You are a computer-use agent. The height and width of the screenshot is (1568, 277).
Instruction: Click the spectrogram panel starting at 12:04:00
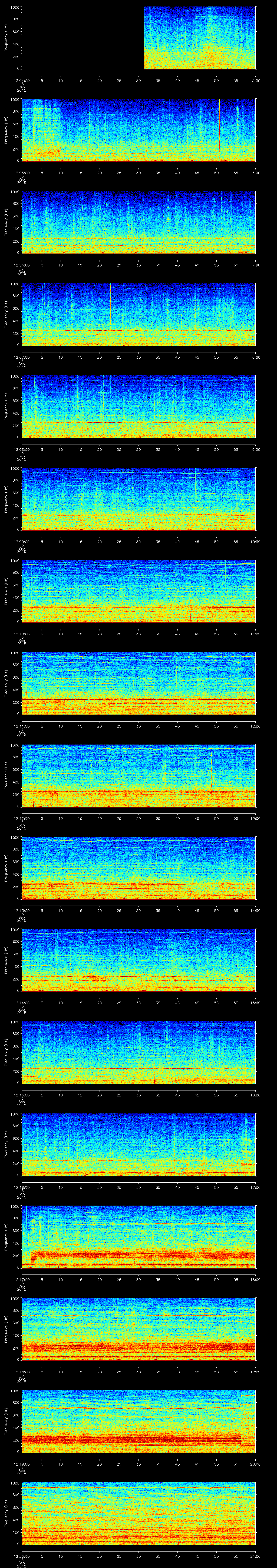(x=139, y=38)
